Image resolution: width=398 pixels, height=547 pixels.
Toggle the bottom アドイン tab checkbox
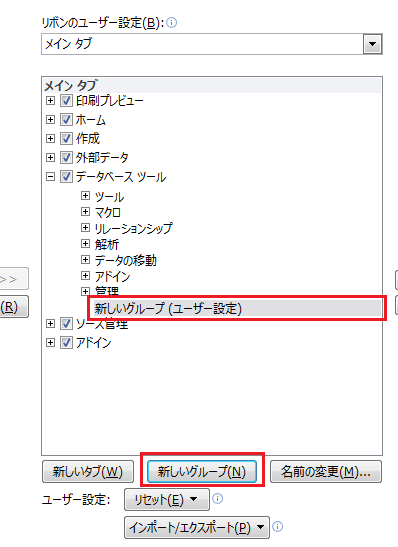(66, 343)
